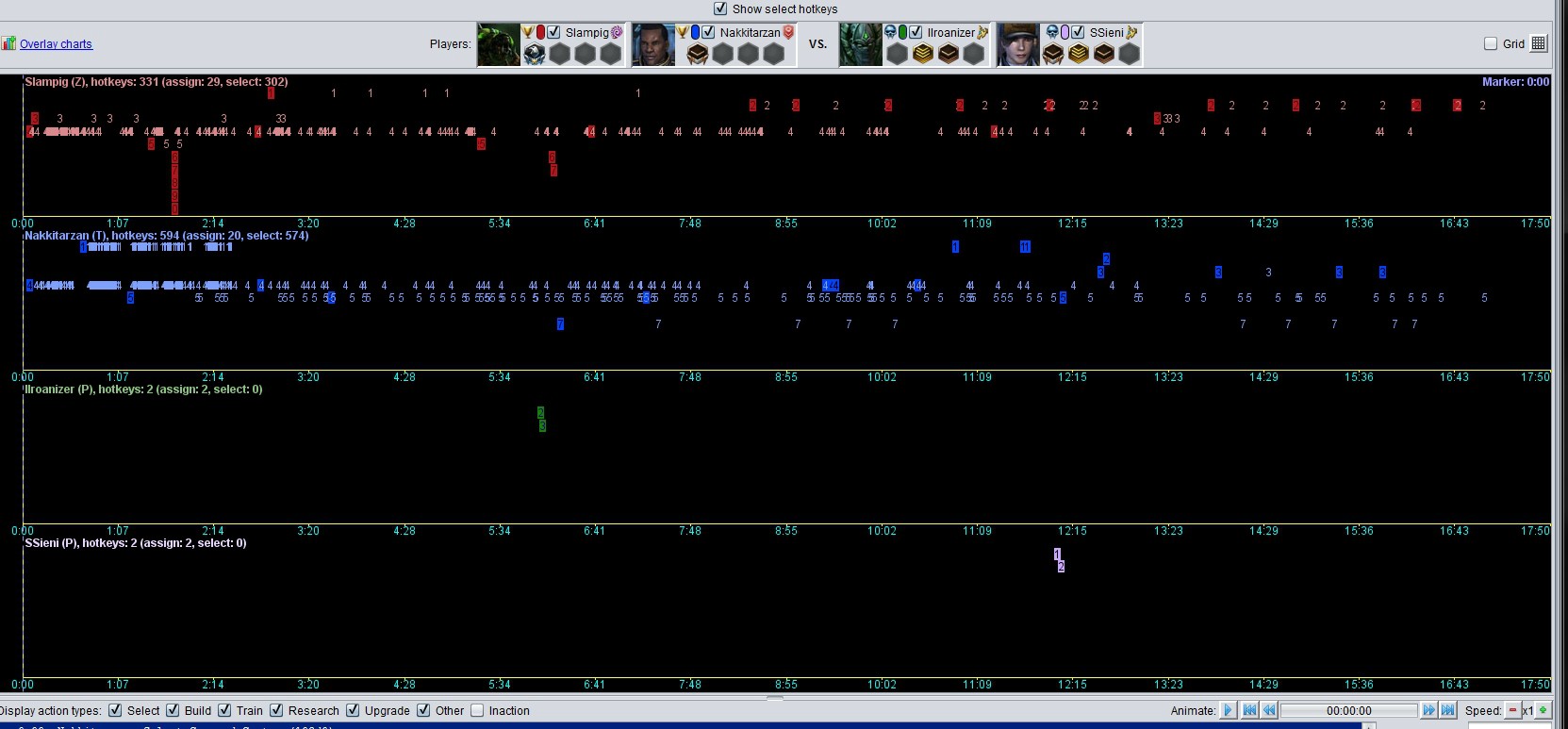This screenshot has width=1568, height=729.
Task: Enable the Inaction action type
Action: [477, 710]
